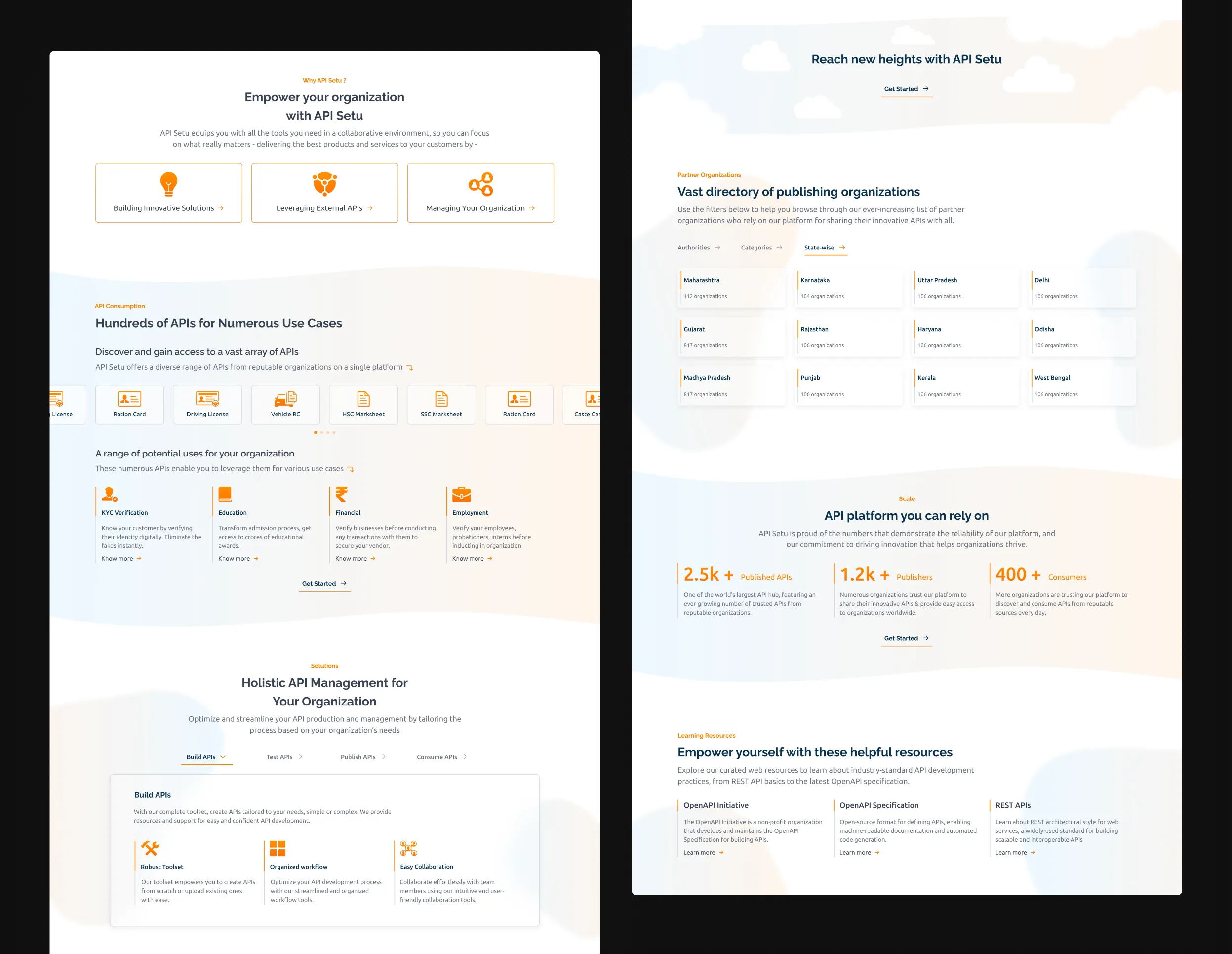The image size is (1232, 954).
Task: Click the Education book icon
Action: click(225, 495)
